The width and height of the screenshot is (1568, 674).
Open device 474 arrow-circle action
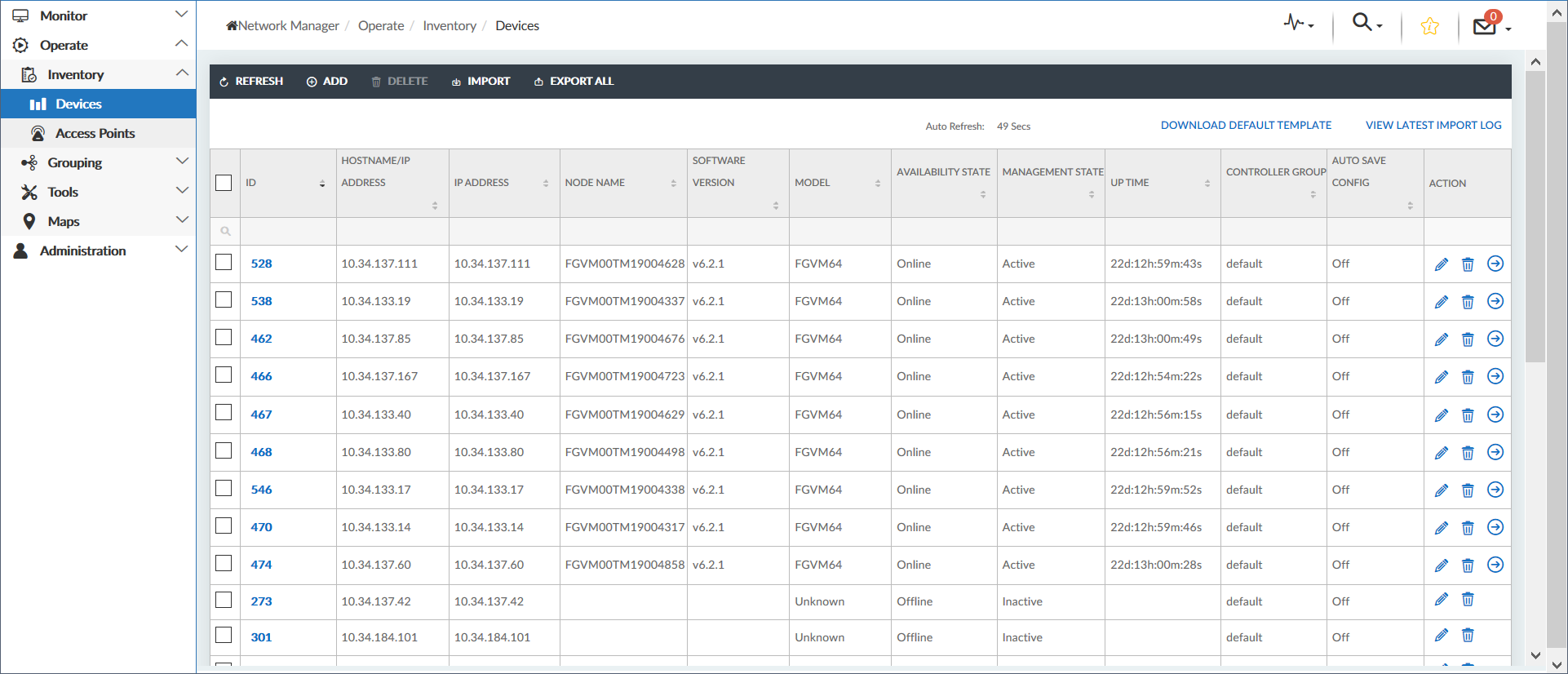(1495, 565)
